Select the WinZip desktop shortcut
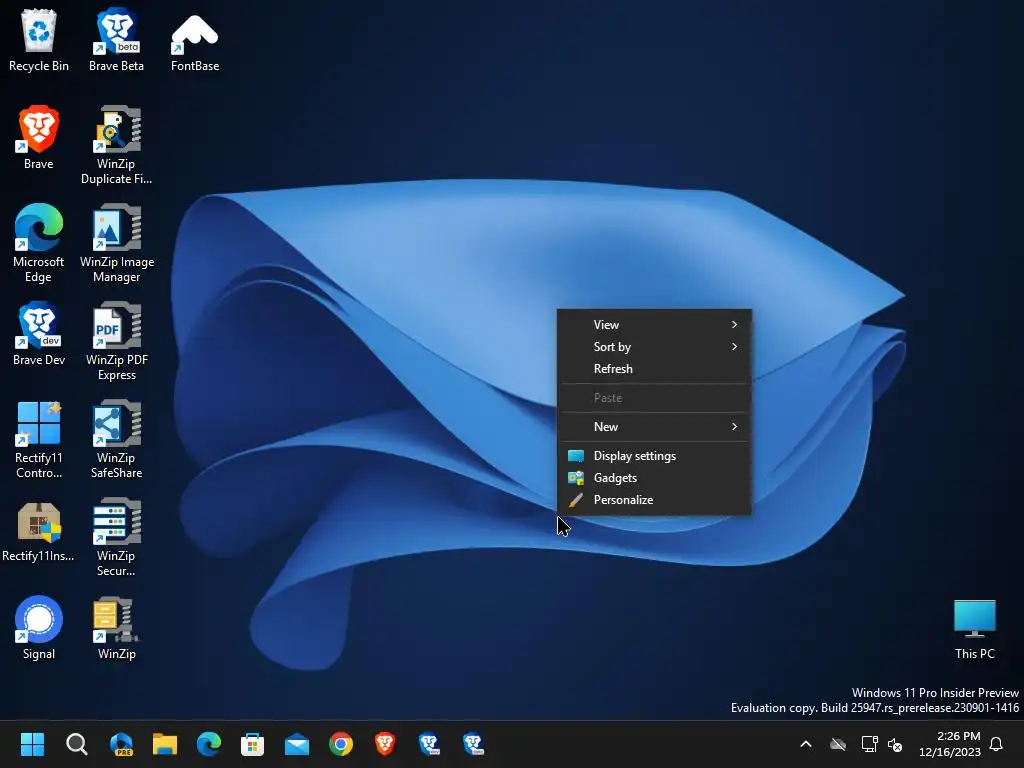 116,628
